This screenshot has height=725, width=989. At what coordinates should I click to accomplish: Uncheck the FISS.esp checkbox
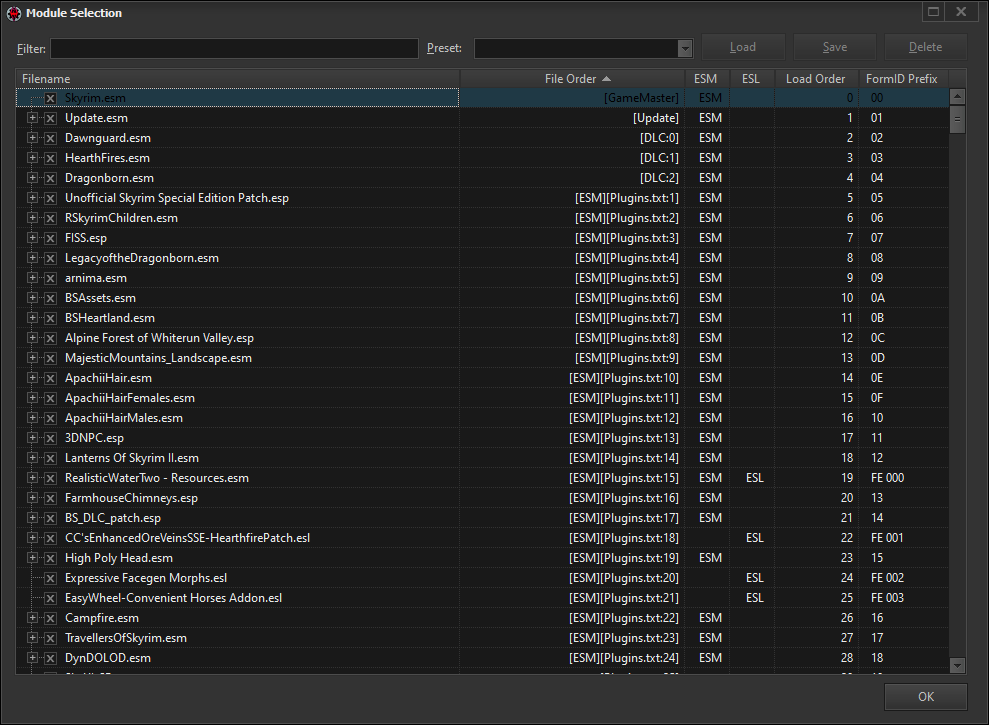50,239
